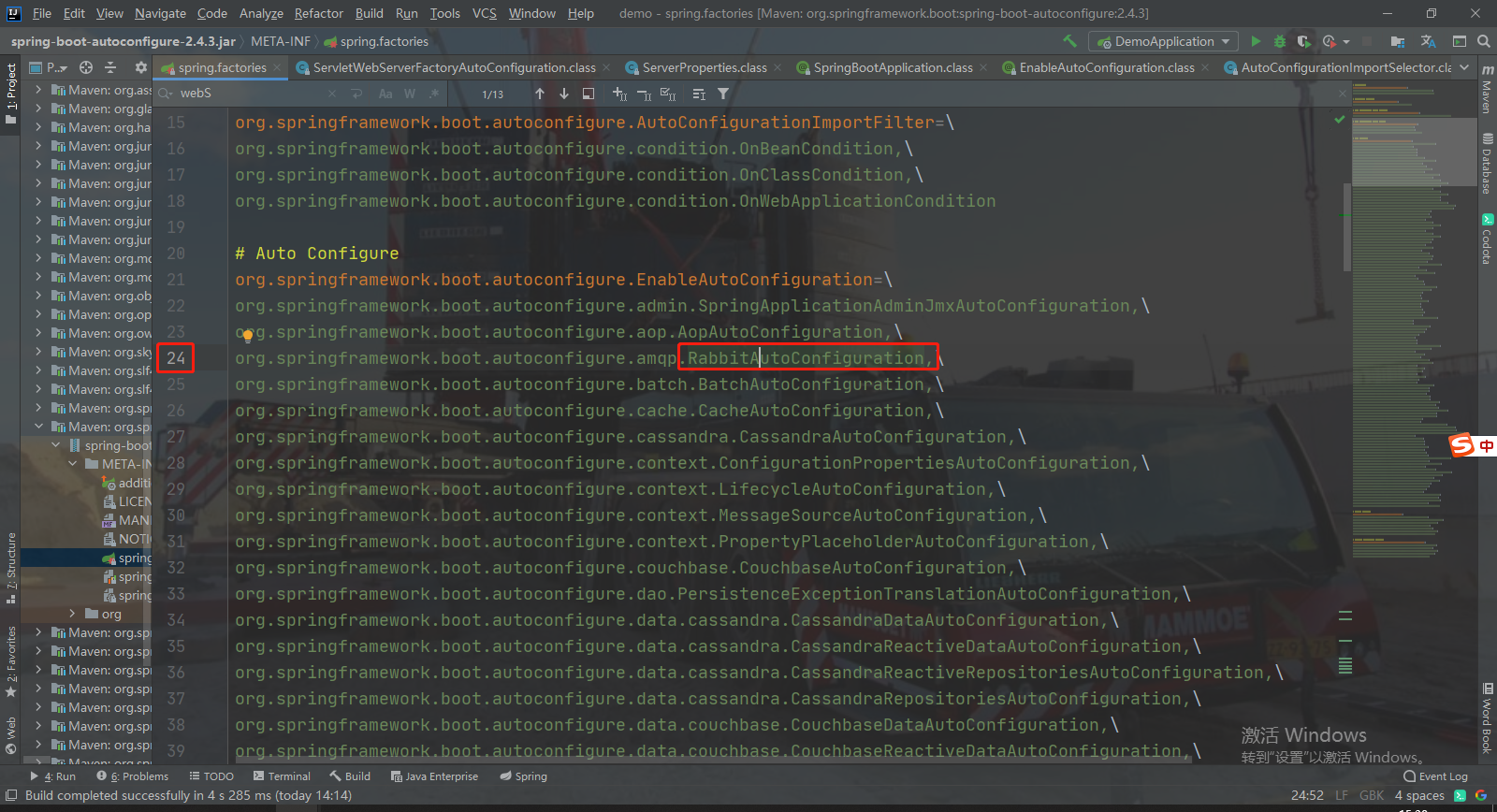Screen dimensions: 1497x812
Task: Open Project Structure icon in toolbar
Action: click(1397, 41)
